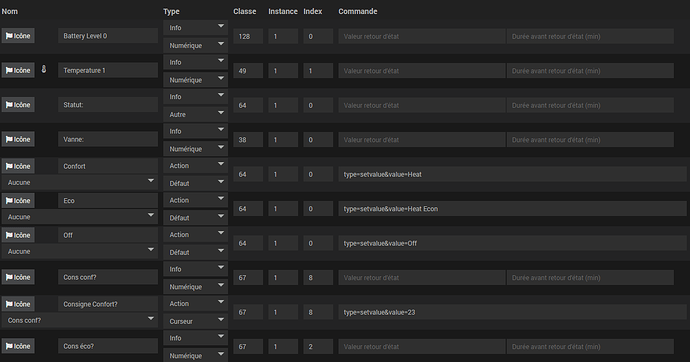Click the command field with value=23
The height and width of the screenshot is (362, 690).
512,312
